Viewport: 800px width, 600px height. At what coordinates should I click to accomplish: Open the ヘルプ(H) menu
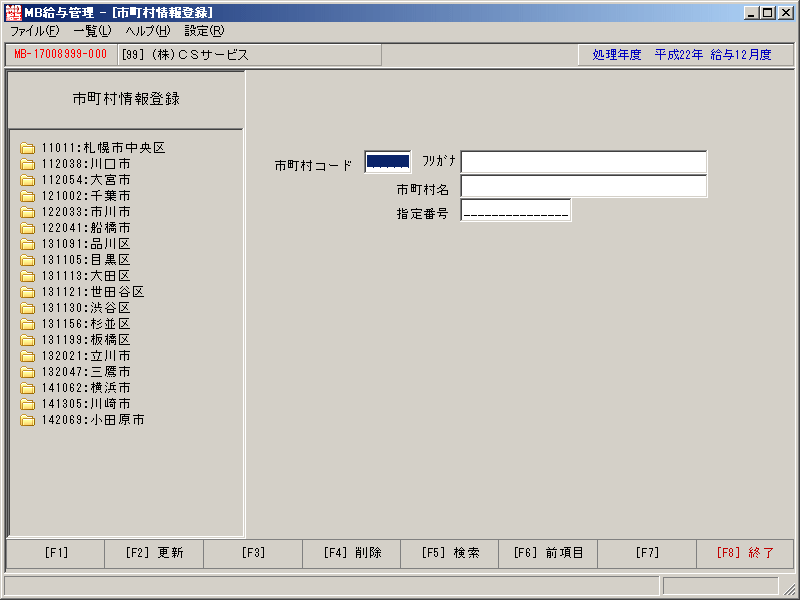[148, 31]
